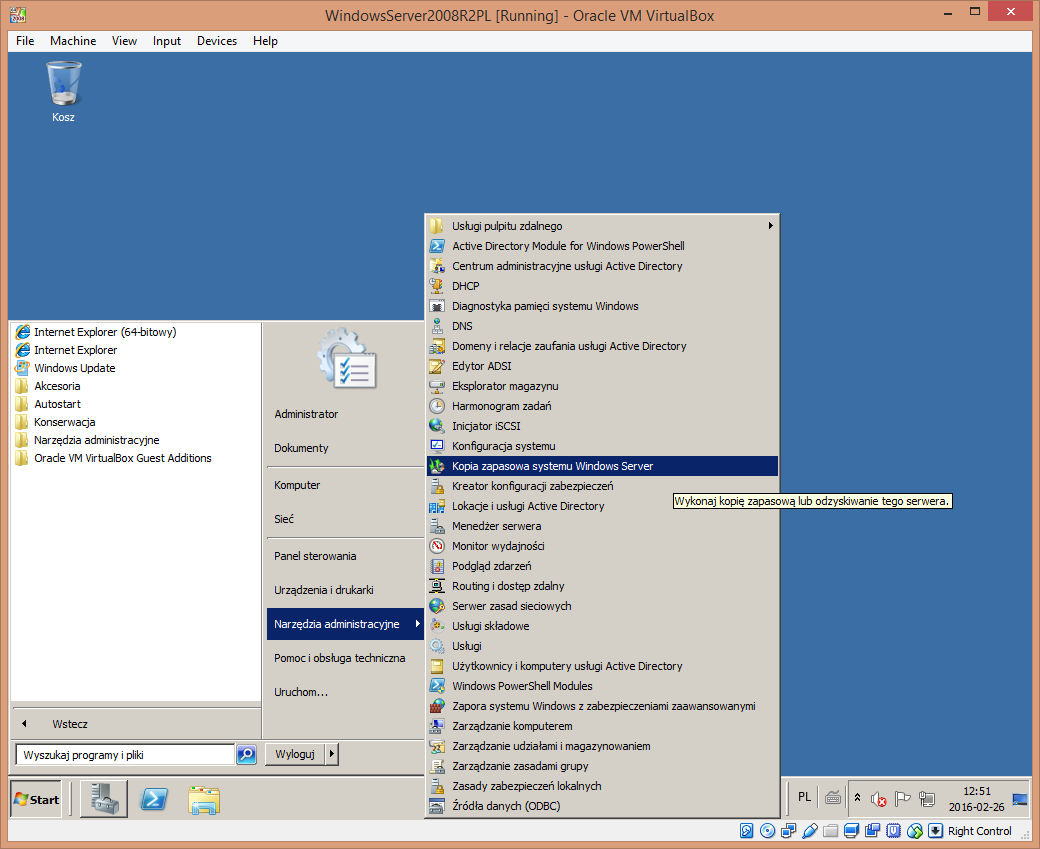Screen dimensions: 1040x849
Task: Click the Źródła danych (ODBC) icon
Action: [x=437, y=806]
